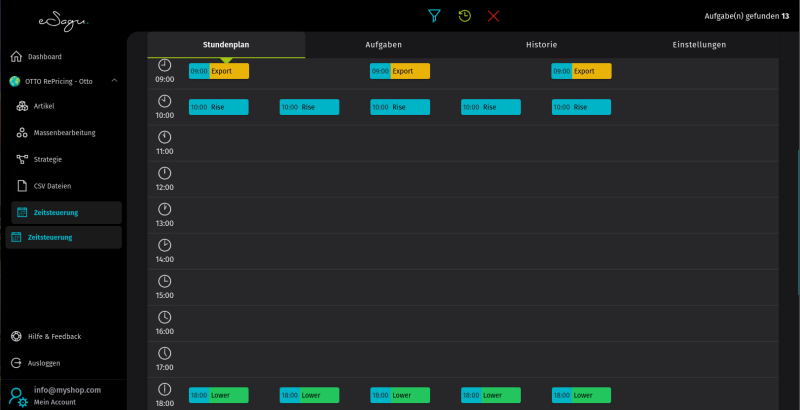Click the red X icon in top toolbar

point(493,16)
